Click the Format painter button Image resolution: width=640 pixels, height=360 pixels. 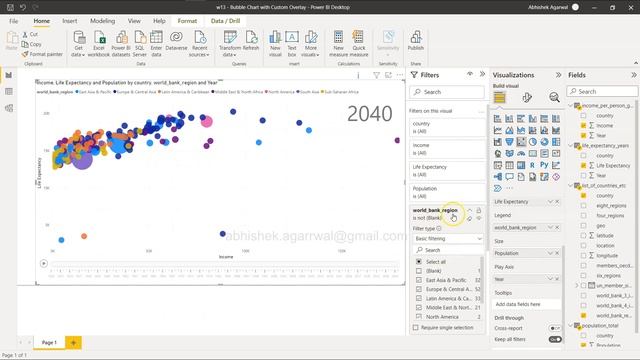coord(42,54)
